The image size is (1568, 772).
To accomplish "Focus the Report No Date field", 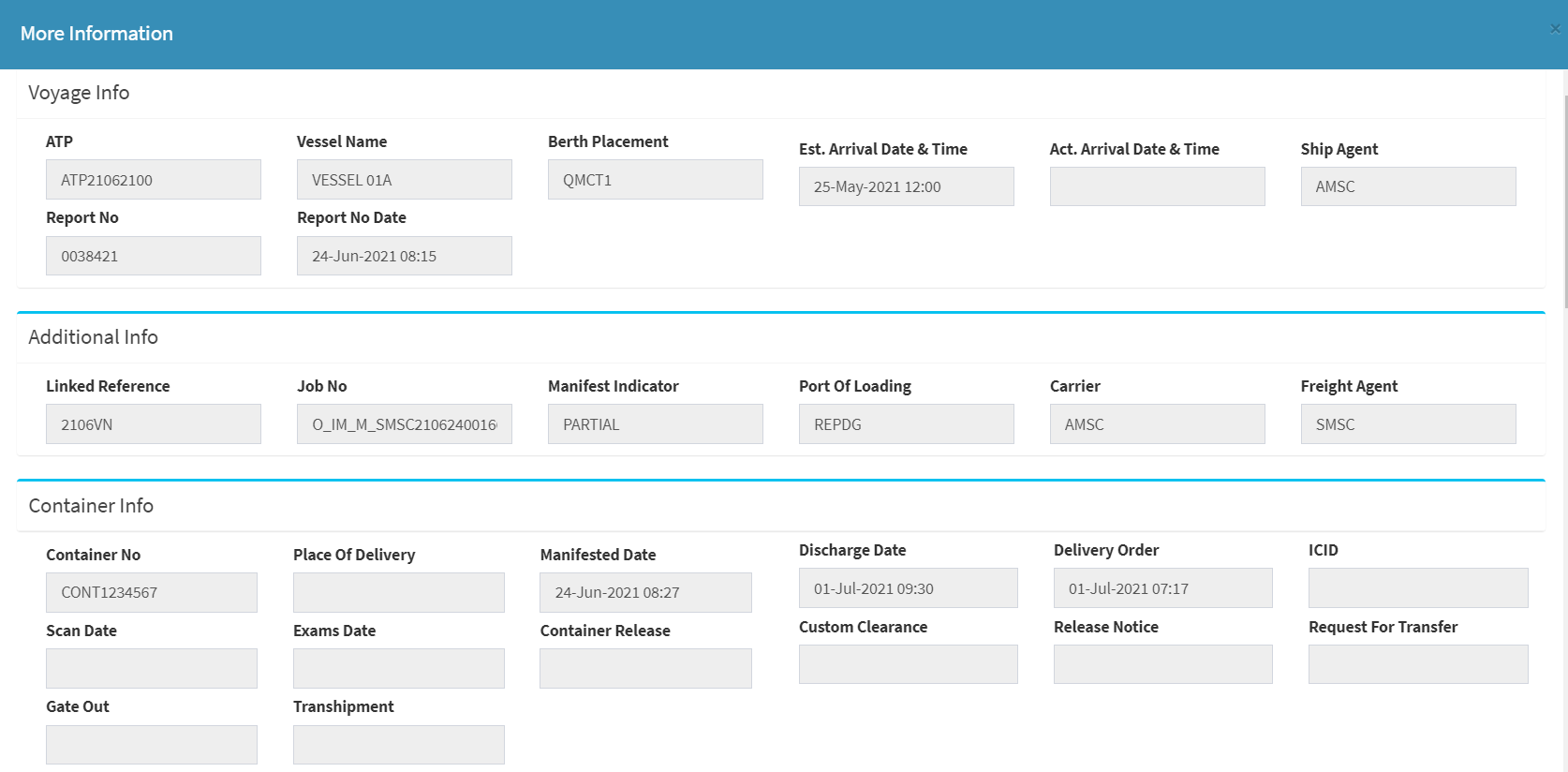I will 405,256.
